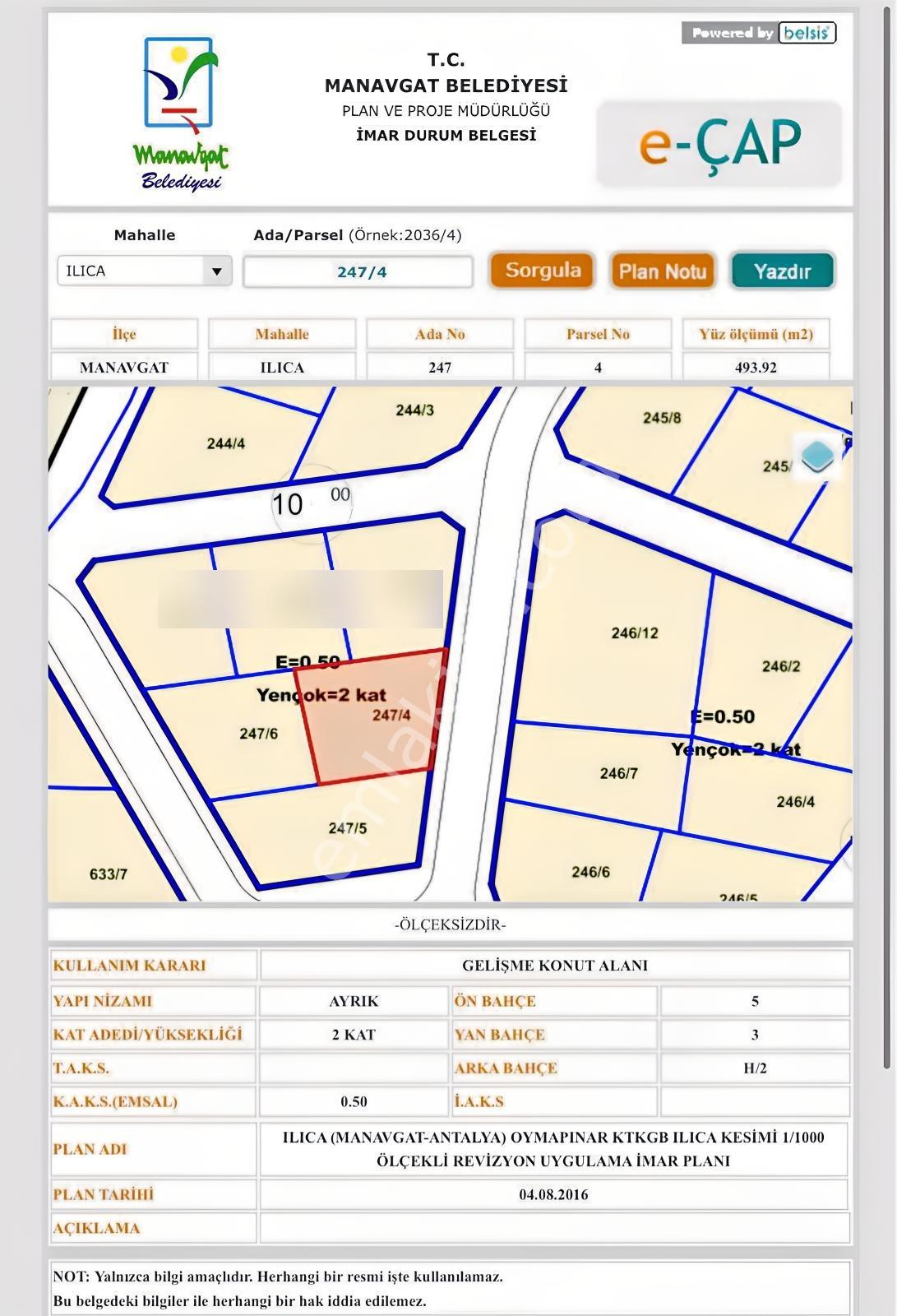Click the Yüz ölçümü column header
Viewport: 897px width, 1316px height.
756,334
